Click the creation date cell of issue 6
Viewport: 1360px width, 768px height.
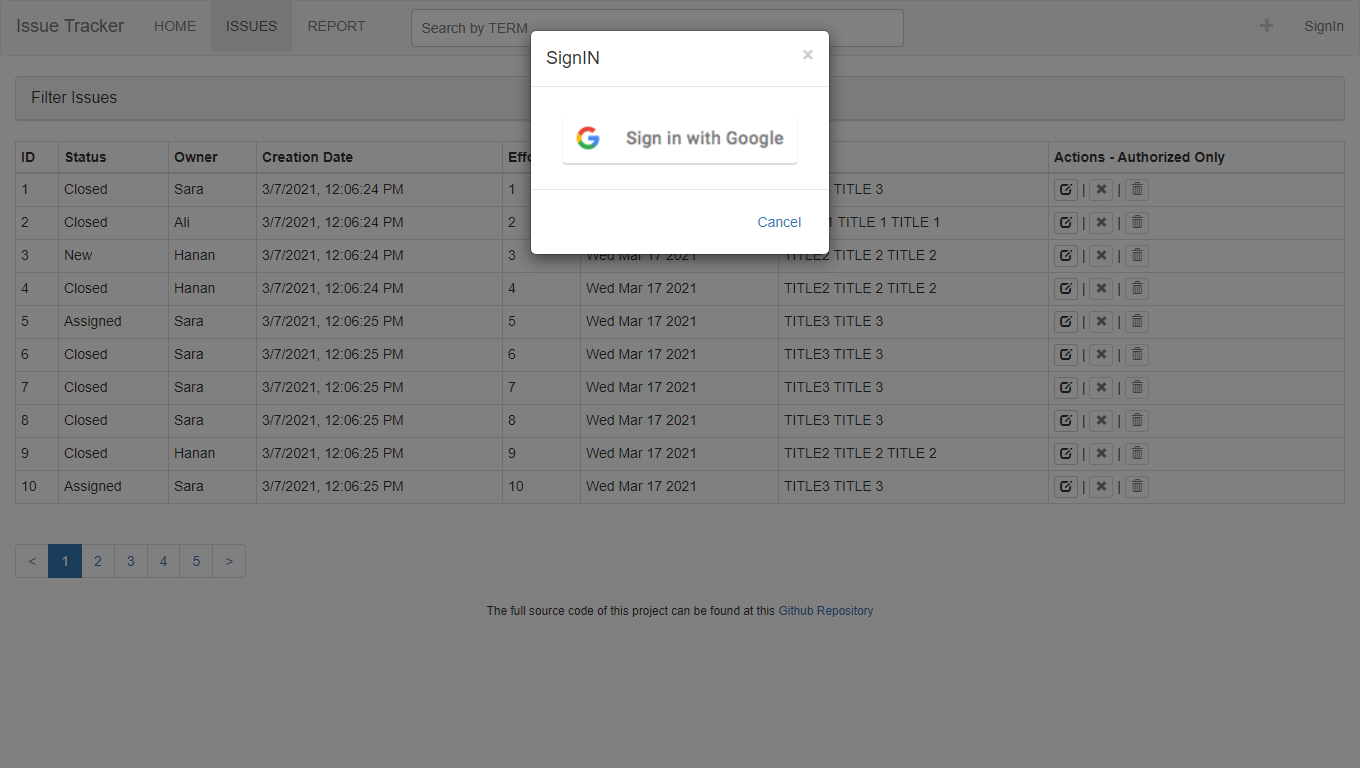[379, 354]
